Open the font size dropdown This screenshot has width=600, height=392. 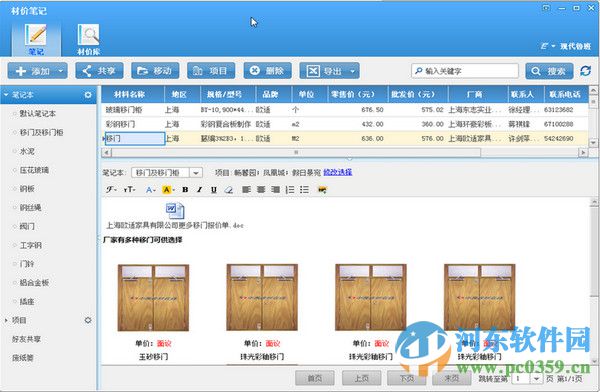(x=129, y=189)
